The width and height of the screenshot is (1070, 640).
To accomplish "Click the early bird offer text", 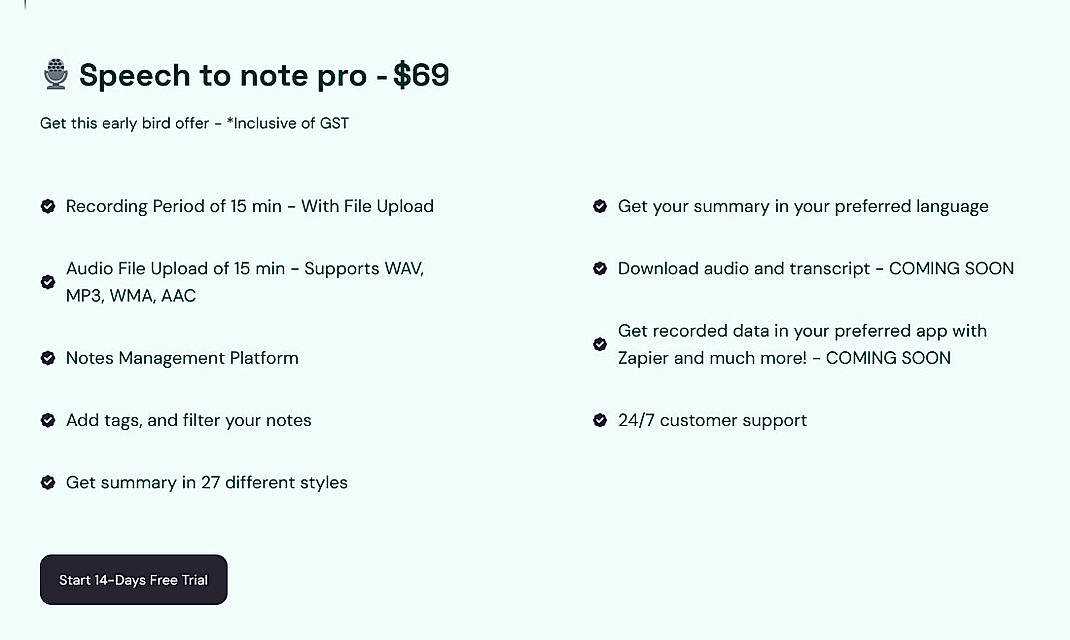I will (x=130, y=122).
